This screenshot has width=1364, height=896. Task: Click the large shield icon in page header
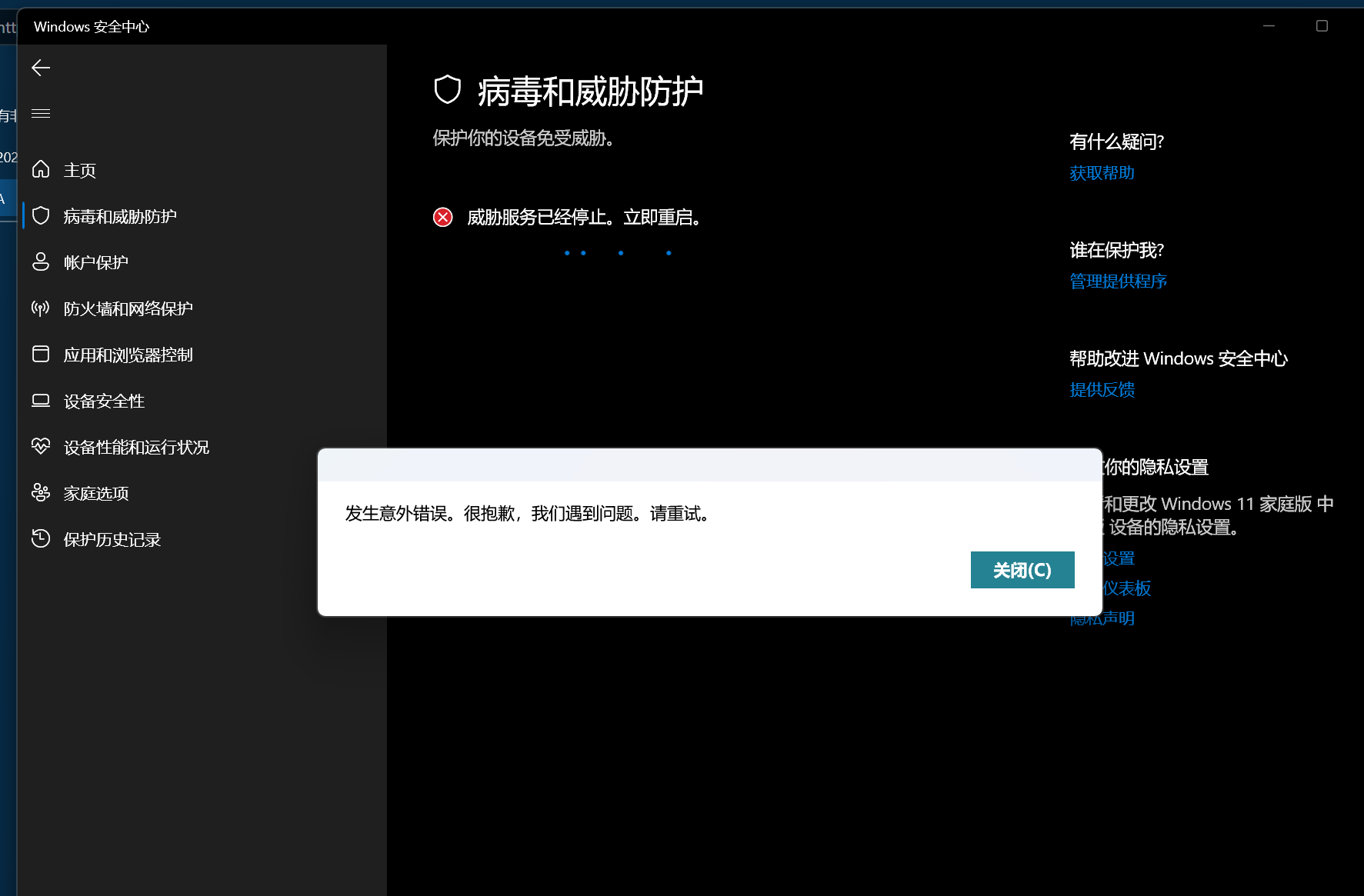pos(448,90)
